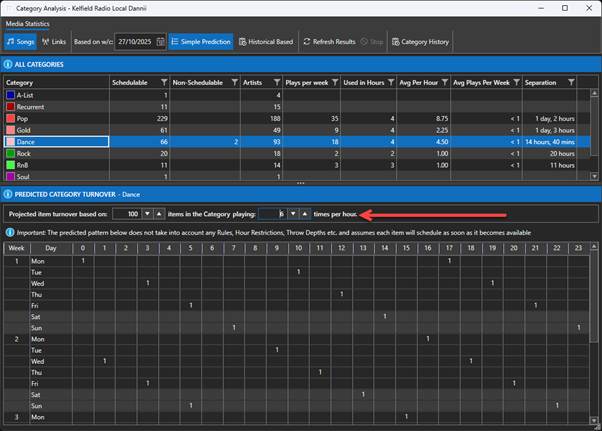The image size is (602, 431).
Task: Click the hour 23 column header
Action: (x=578, y=248)
